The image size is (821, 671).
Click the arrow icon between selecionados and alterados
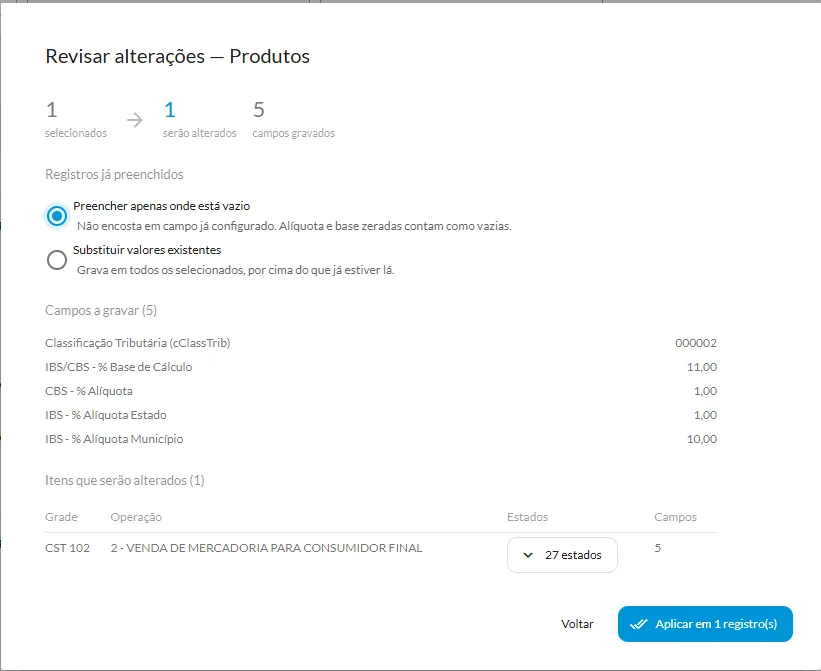pos(135,120)
